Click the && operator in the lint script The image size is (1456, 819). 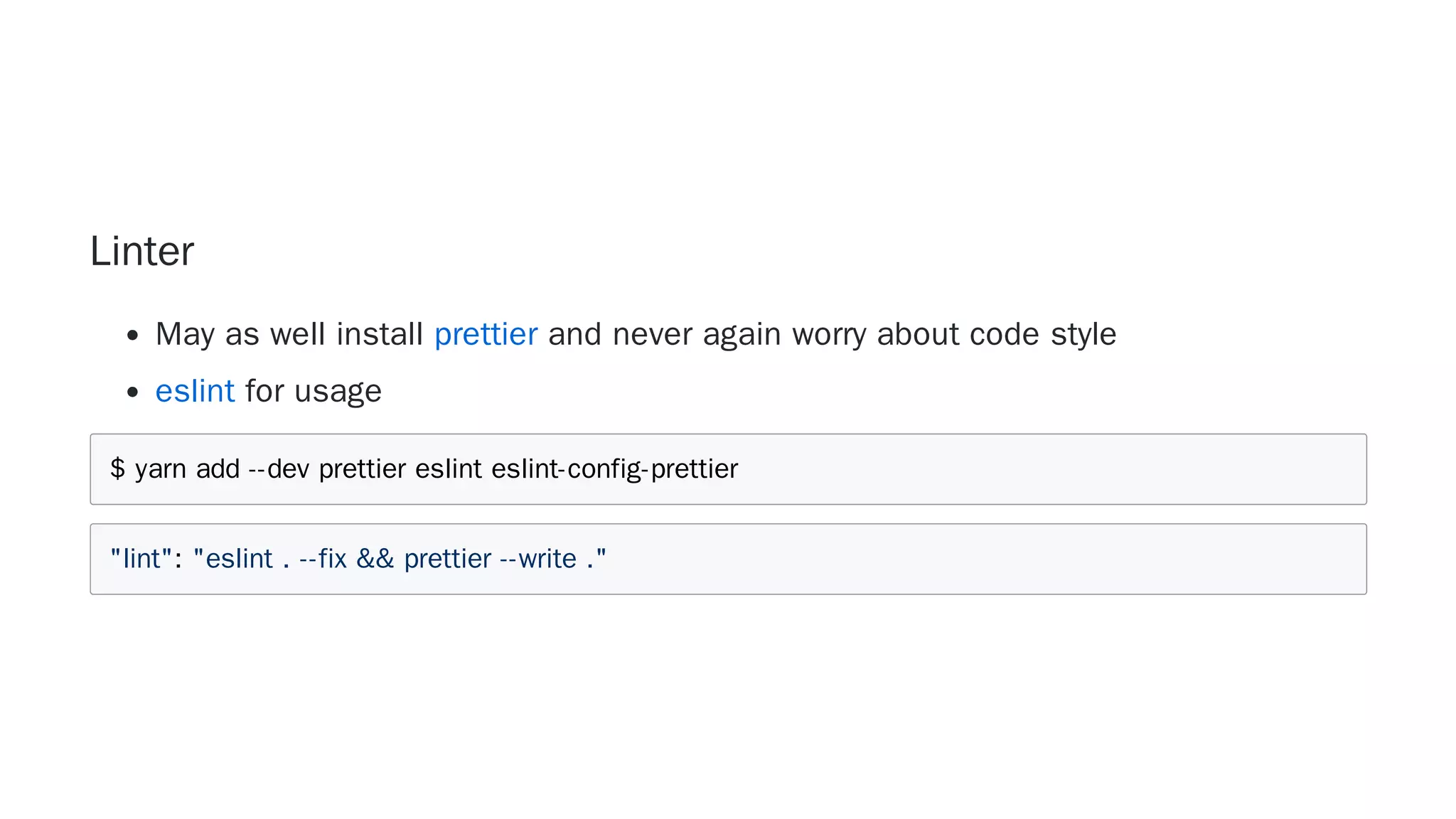[x=375, y=559]
